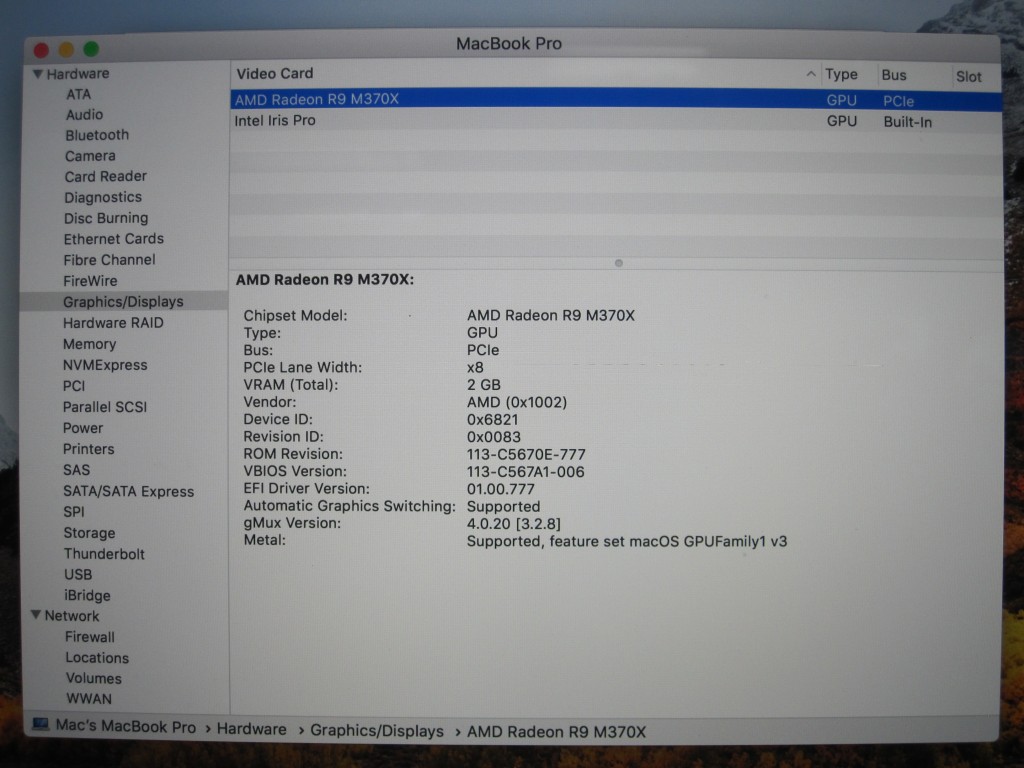Open the Bluetooth hardware section
Viewport: 1024px width, 768px height.
(x=97, y=135)
